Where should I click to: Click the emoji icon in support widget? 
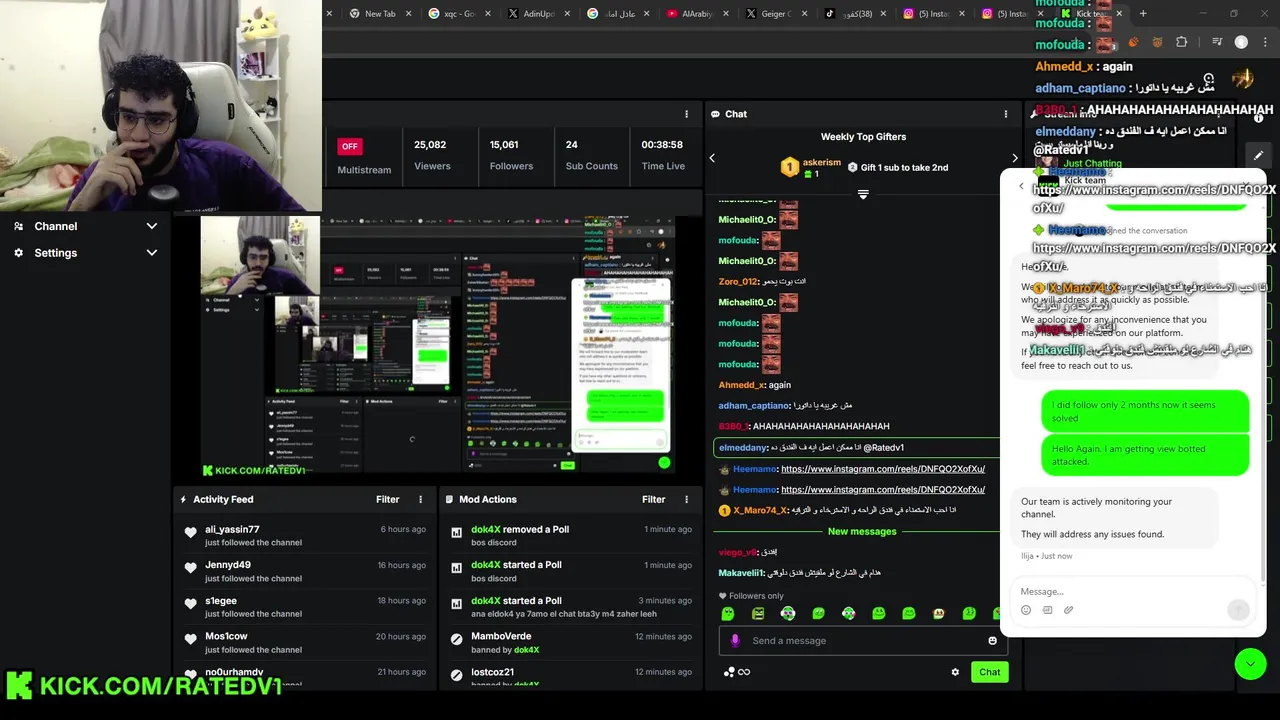pos(1026,610)
